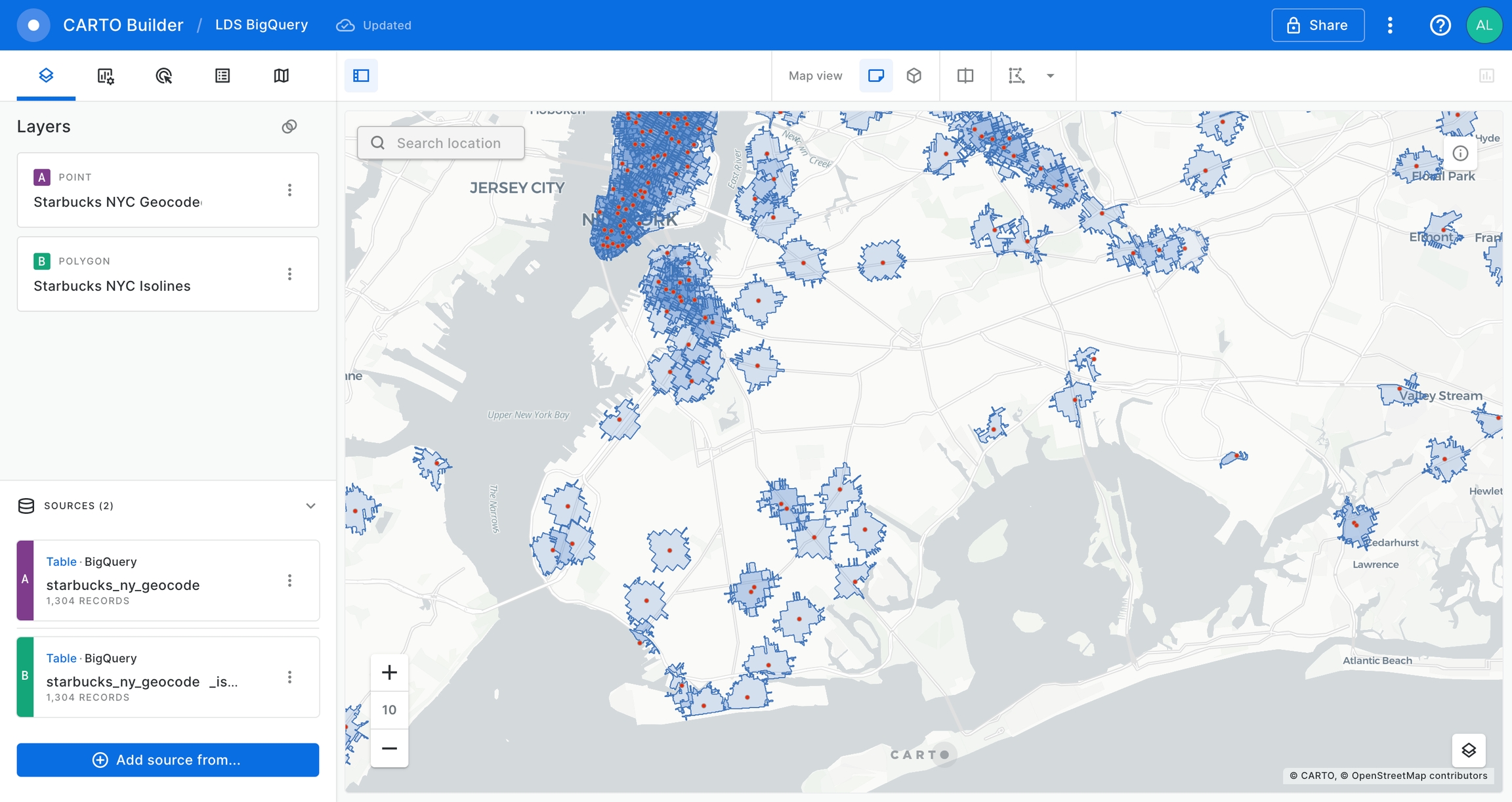This screenshot has height=802, width=1512.
Task: Zoom out the map
Action: (389, 748)
